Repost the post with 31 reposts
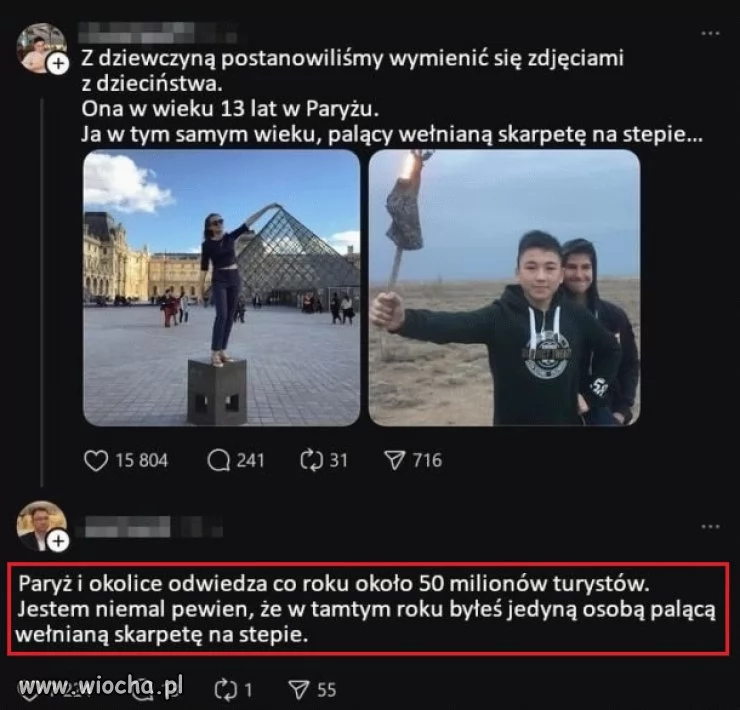 pos(311,460)
